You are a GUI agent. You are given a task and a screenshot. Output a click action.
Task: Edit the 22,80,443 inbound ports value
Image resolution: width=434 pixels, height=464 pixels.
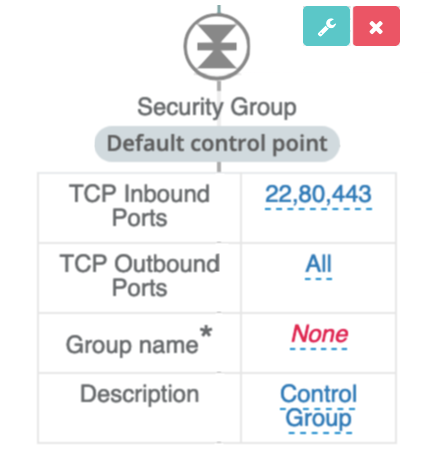tap(318, 194)
